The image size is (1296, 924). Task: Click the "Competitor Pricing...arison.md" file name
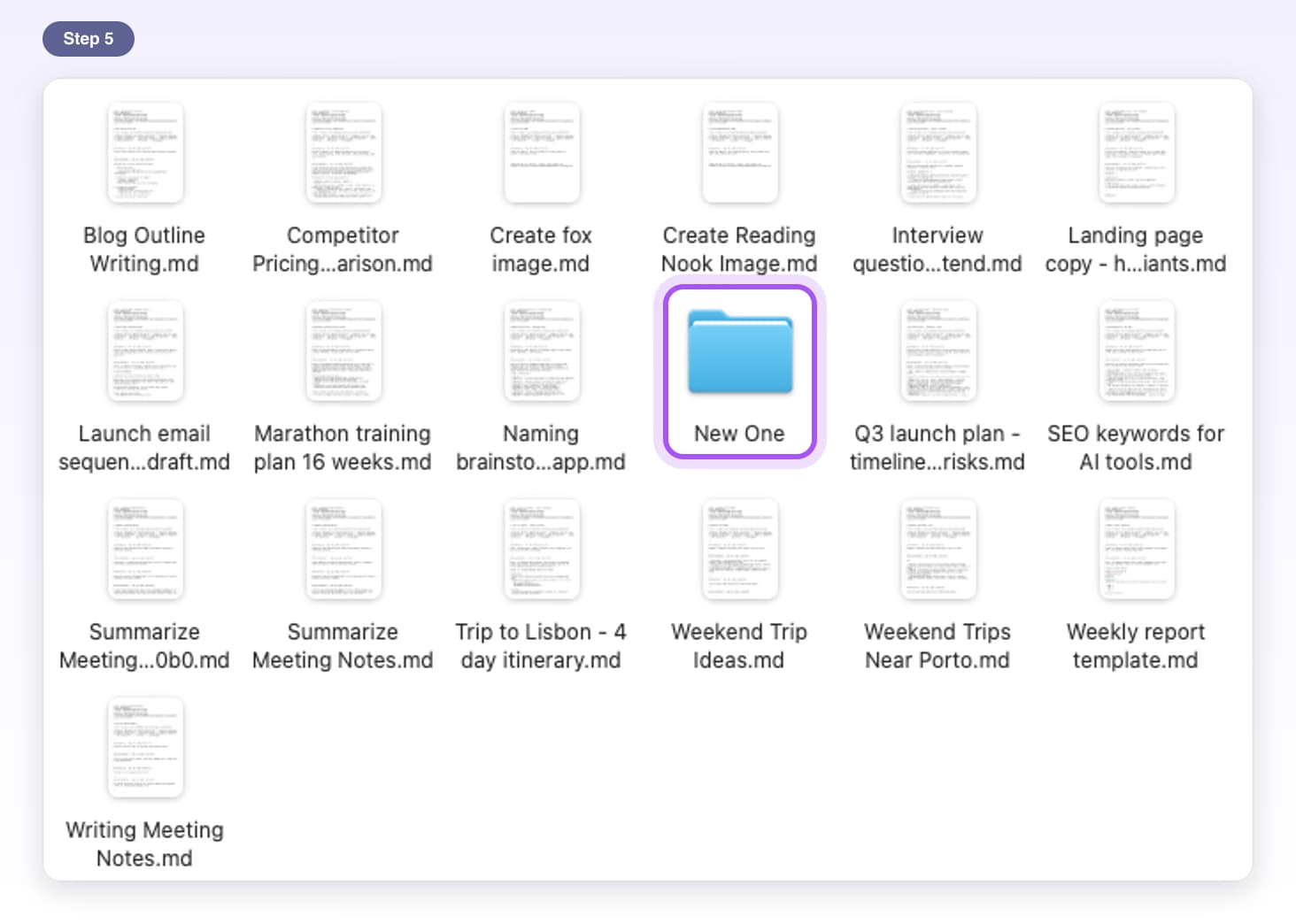(343, 250)
